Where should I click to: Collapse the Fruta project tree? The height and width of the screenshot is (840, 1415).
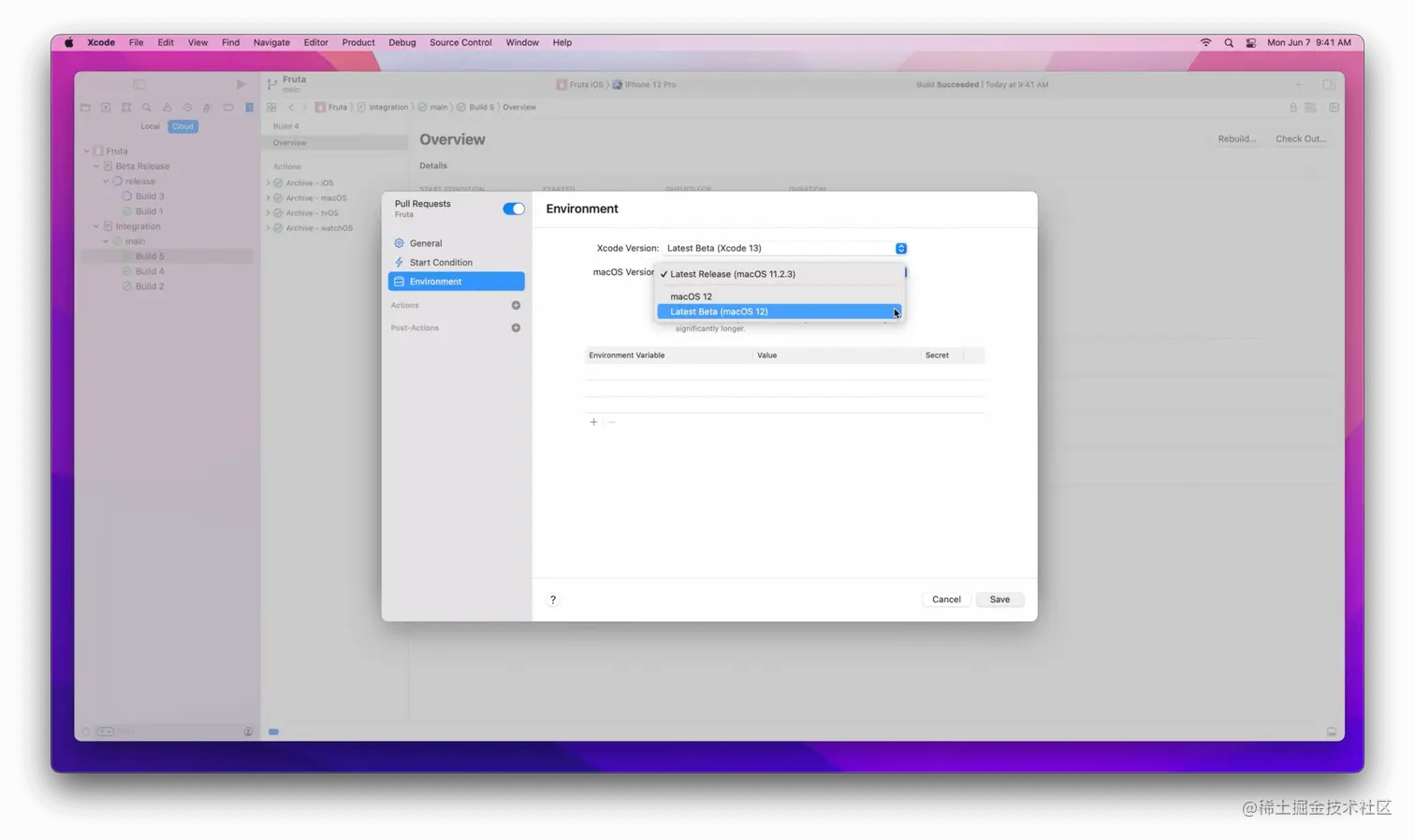pos(87,151)
